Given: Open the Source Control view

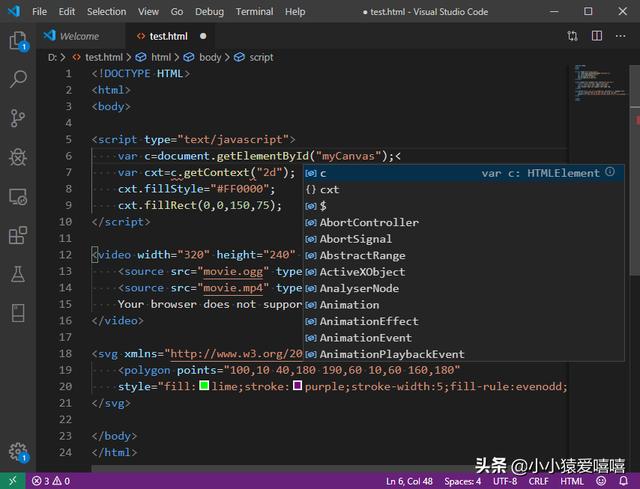Looking at the screenshot, I should pyautogui.click(x=18, y=118).
